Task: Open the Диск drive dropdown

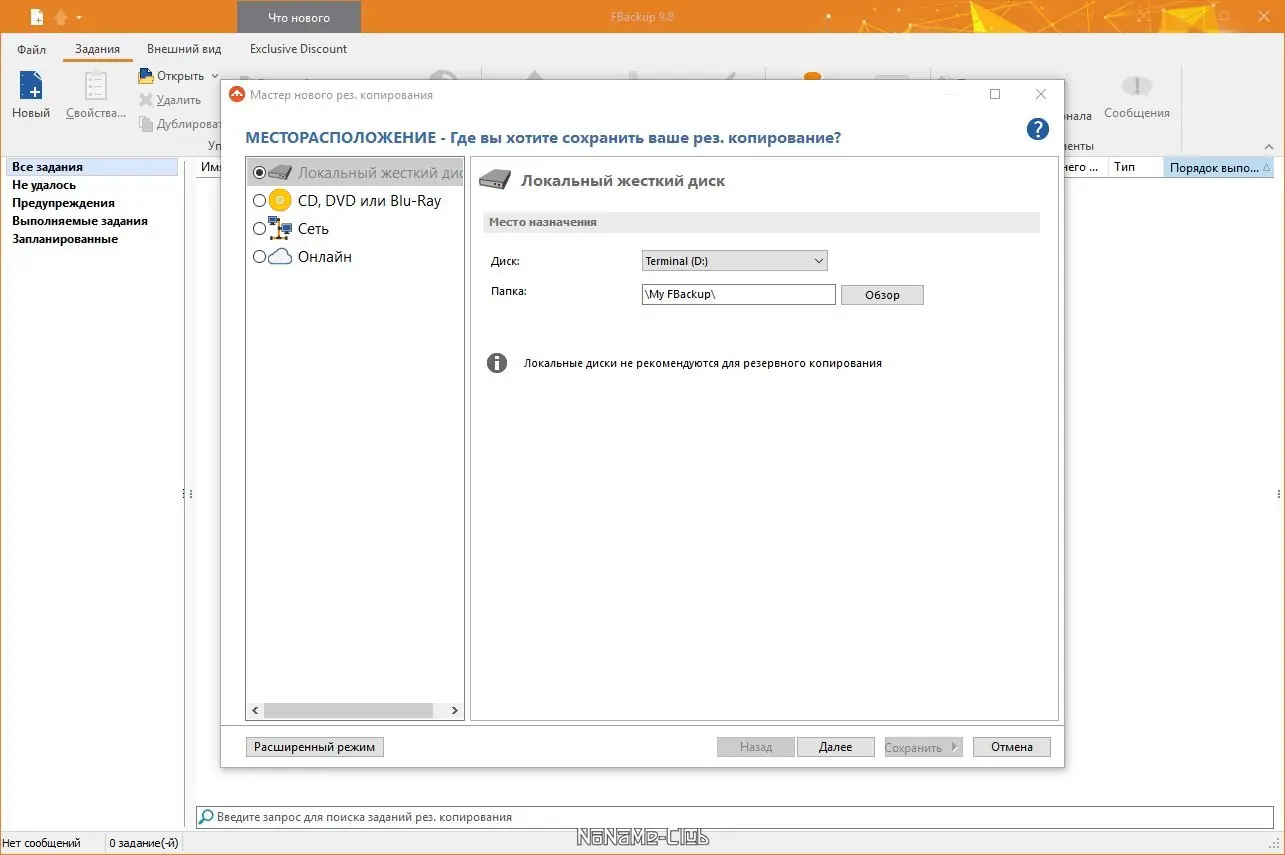Action: pos(735,261)
